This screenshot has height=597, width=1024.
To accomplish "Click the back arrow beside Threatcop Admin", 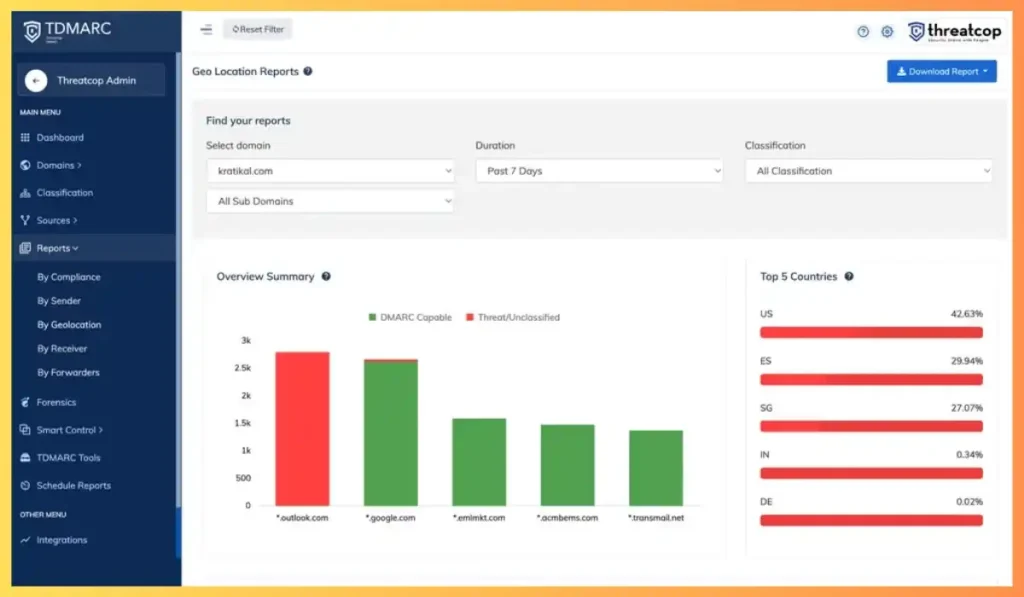I will pos(36,80).
